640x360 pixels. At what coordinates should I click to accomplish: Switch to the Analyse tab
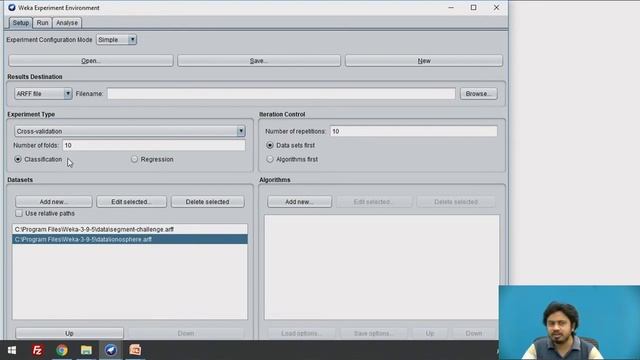click(x=67, y=23)
